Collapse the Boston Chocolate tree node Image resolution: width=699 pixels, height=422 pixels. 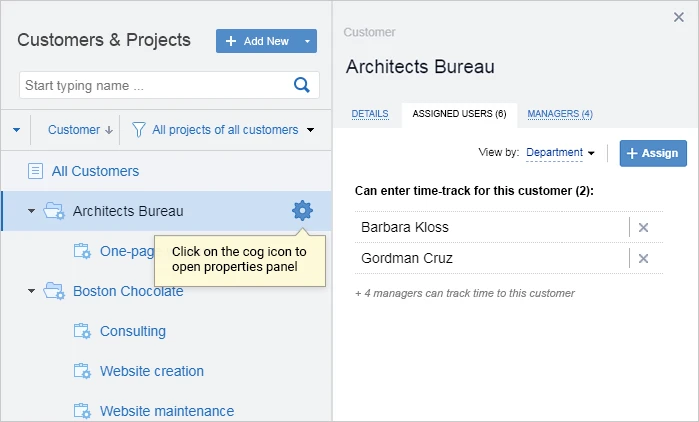point(31,291)
